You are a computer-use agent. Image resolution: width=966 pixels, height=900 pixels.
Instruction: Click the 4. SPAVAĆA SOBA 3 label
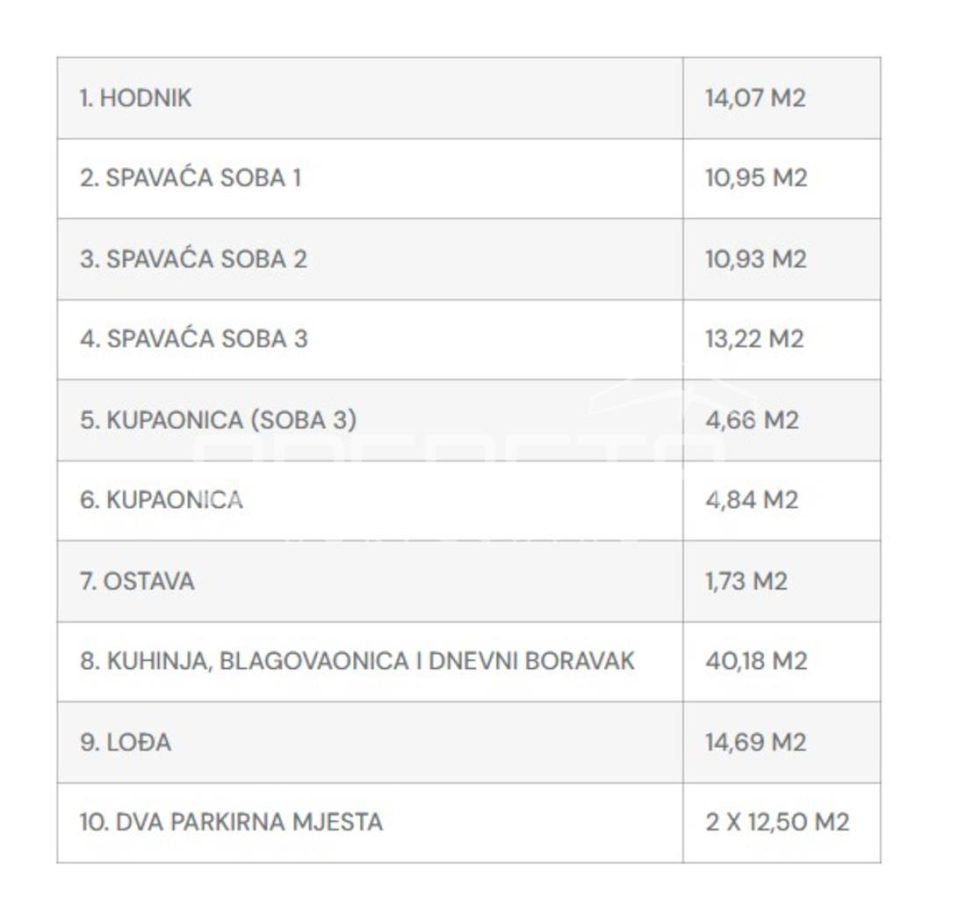click(193, 339)
